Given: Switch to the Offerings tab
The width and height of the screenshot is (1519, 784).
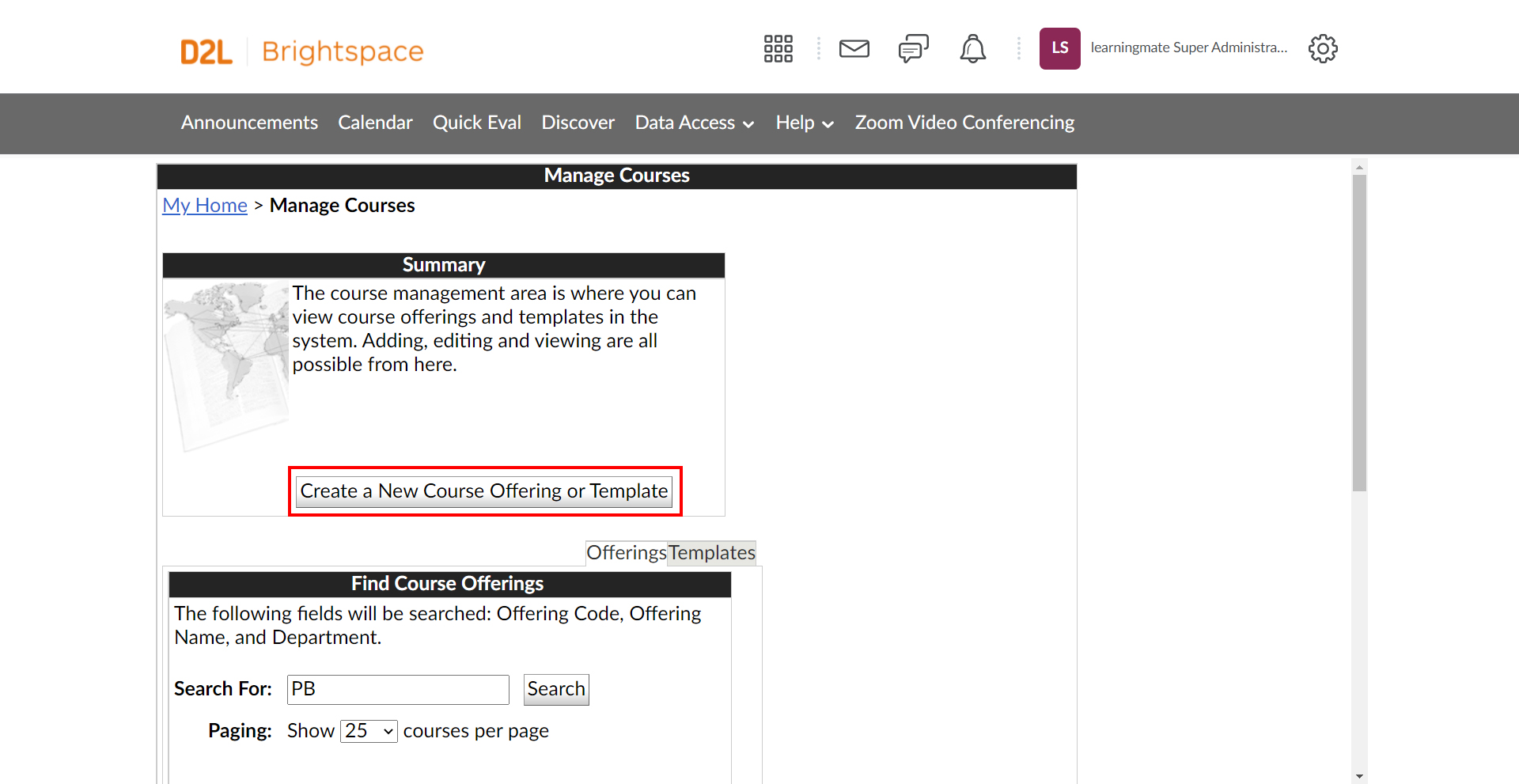Looking at the screenshot, I should click(627, 552).
